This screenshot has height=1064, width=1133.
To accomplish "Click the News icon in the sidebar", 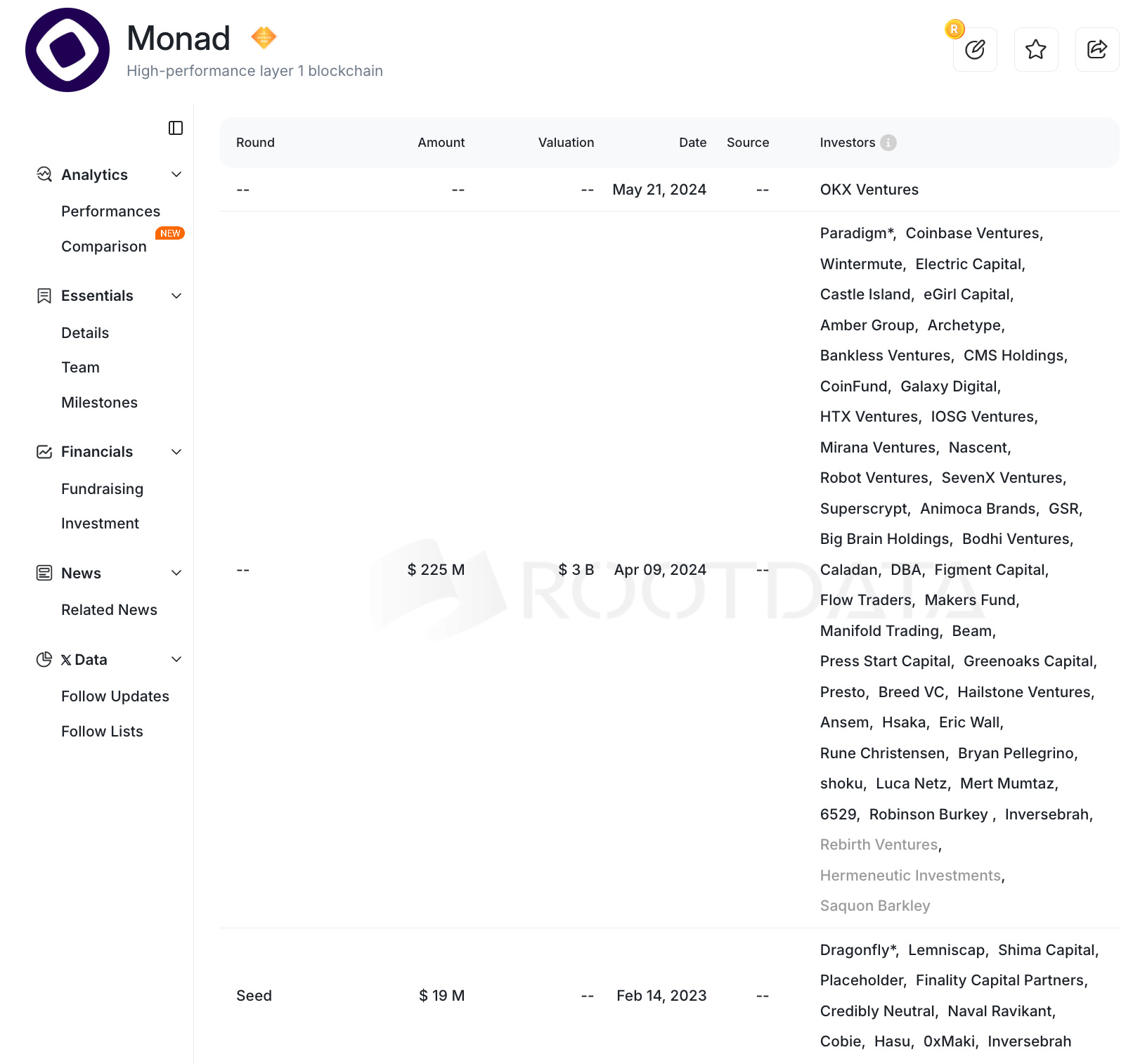I will pos(44,573).
